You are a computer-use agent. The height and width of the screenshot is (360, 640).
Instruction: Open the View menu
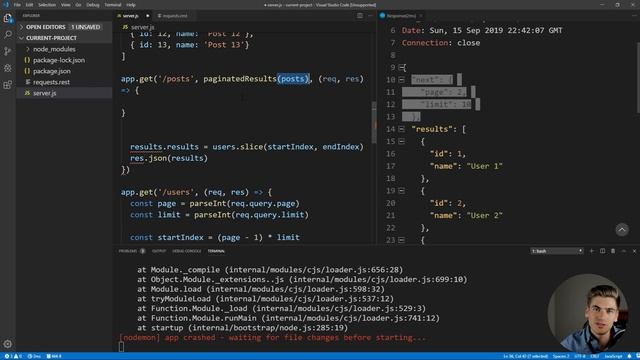coord(65,5)
